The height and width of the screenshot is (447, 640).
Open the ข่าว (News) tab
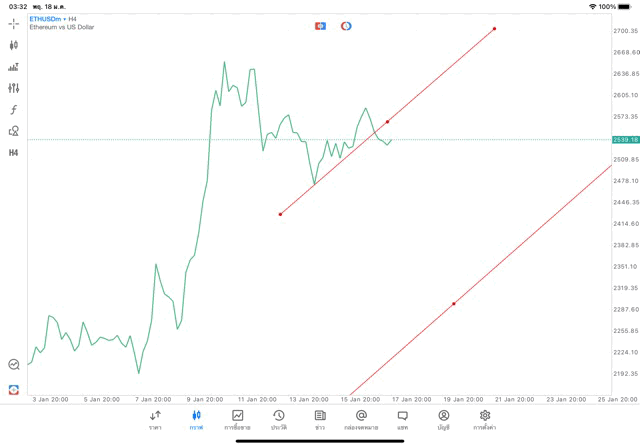tap(320, 419)
